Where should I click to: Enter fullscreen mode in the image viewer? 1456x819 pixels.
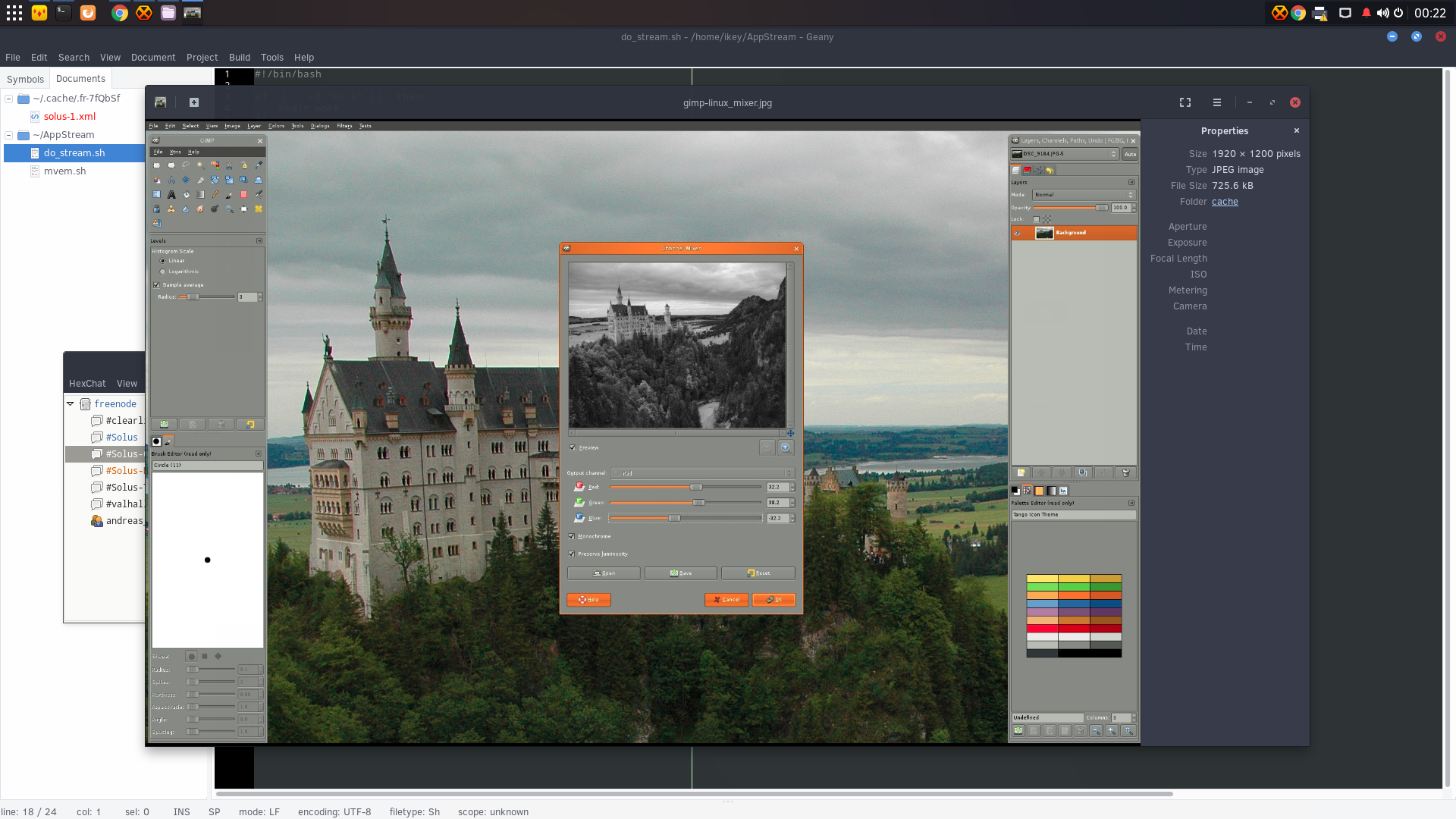[1185, 102]
